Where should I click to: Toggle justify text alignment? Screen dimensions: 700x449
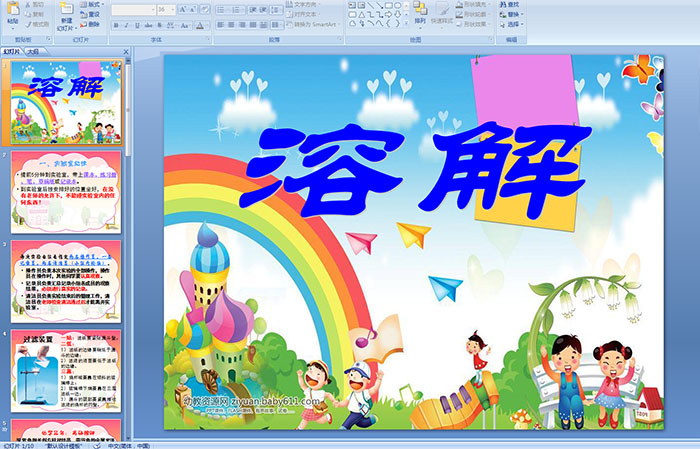pyautogui.click(x=253, y=25)
